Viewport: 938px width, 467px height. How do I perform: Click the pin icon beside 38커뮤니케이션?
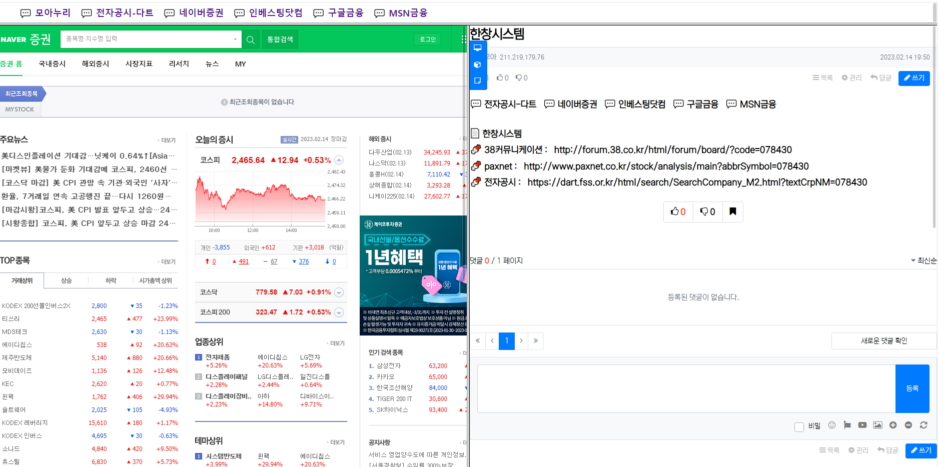point(476,149)
